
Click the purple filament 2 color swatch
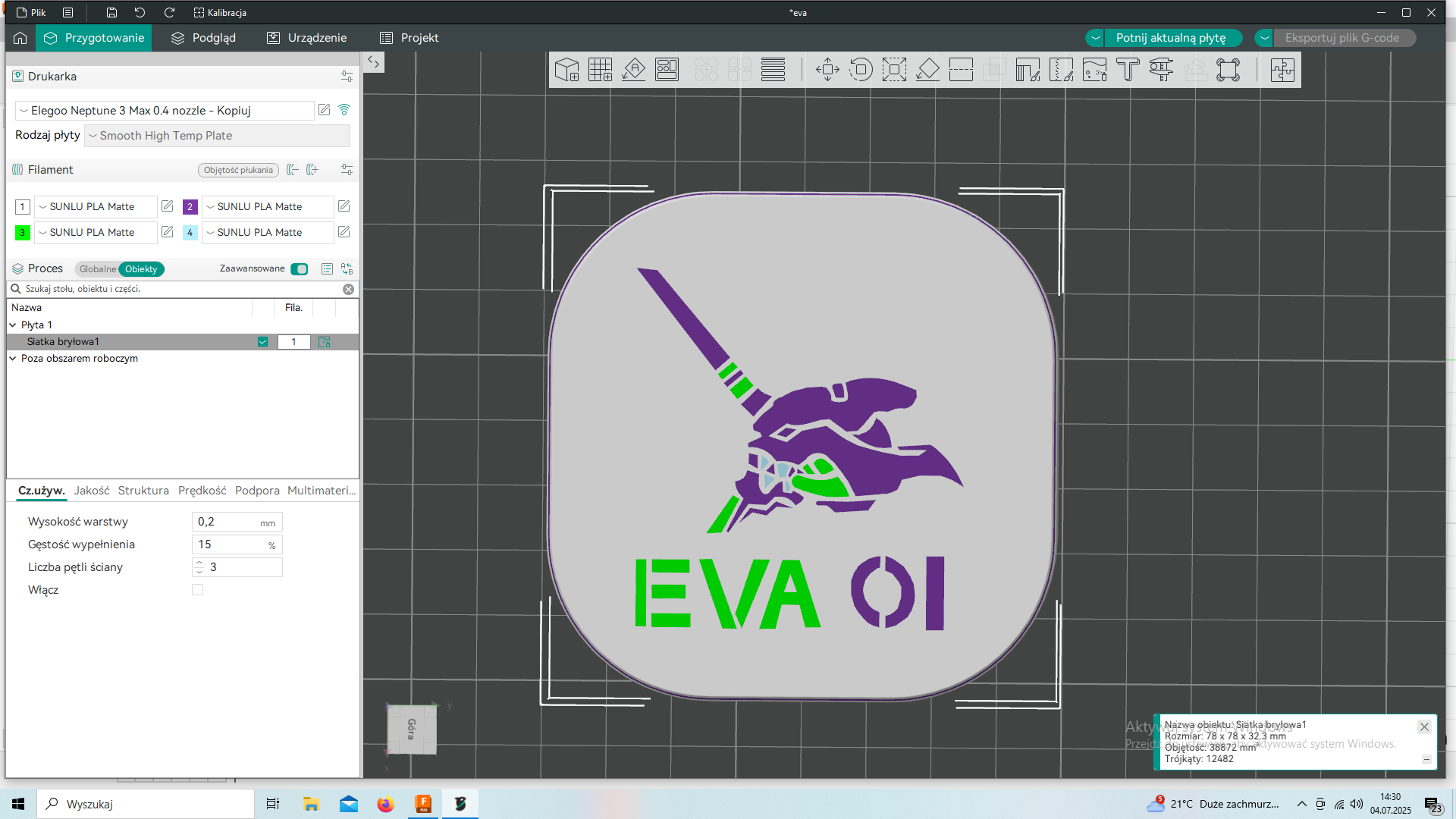190,206
